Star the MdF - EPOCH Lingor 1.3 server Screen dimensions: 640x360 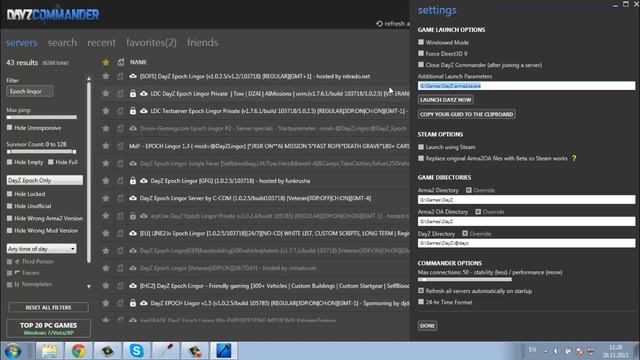106,146
